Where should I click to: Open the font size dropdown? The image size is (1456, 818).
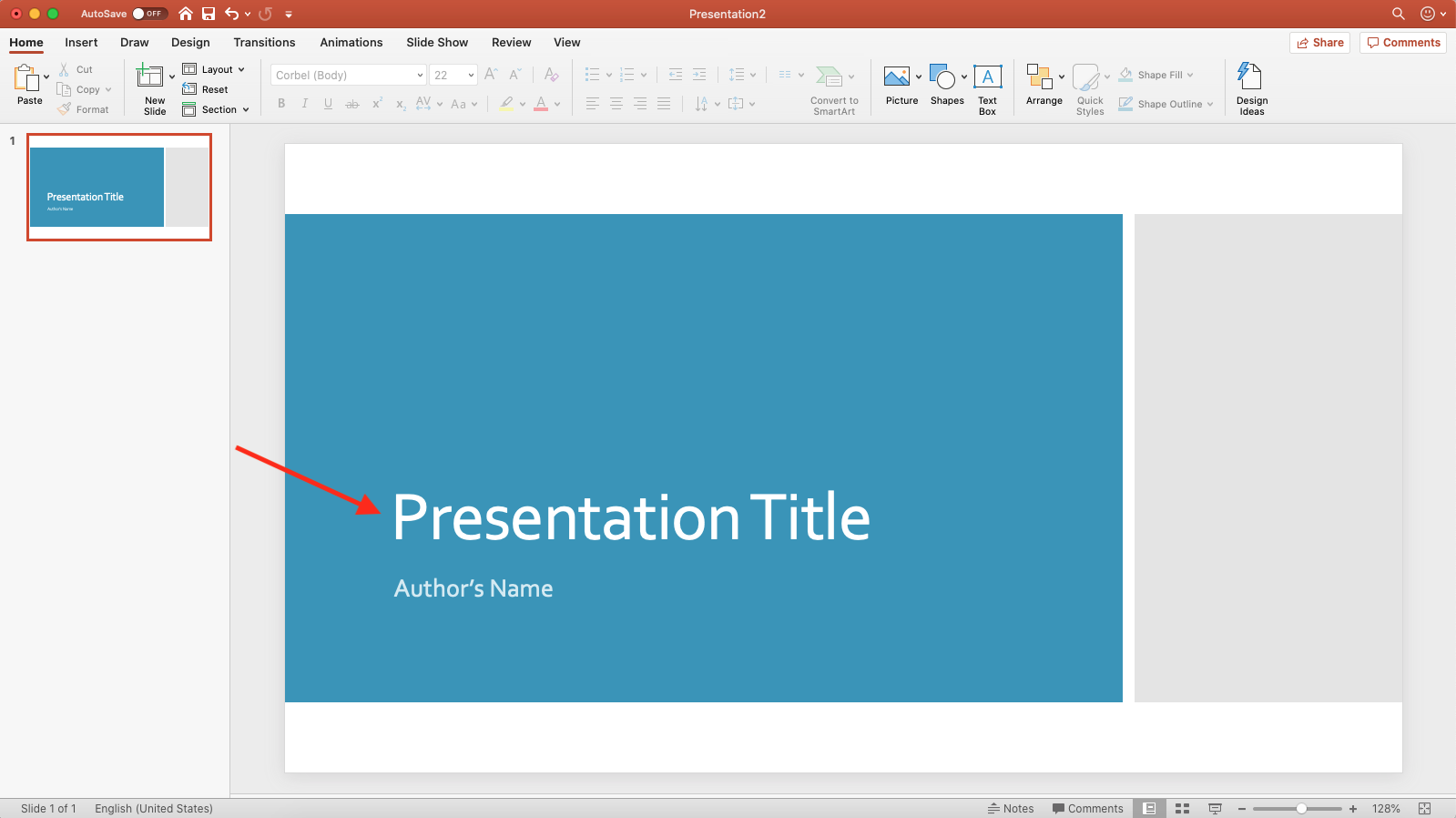[471, 75]
